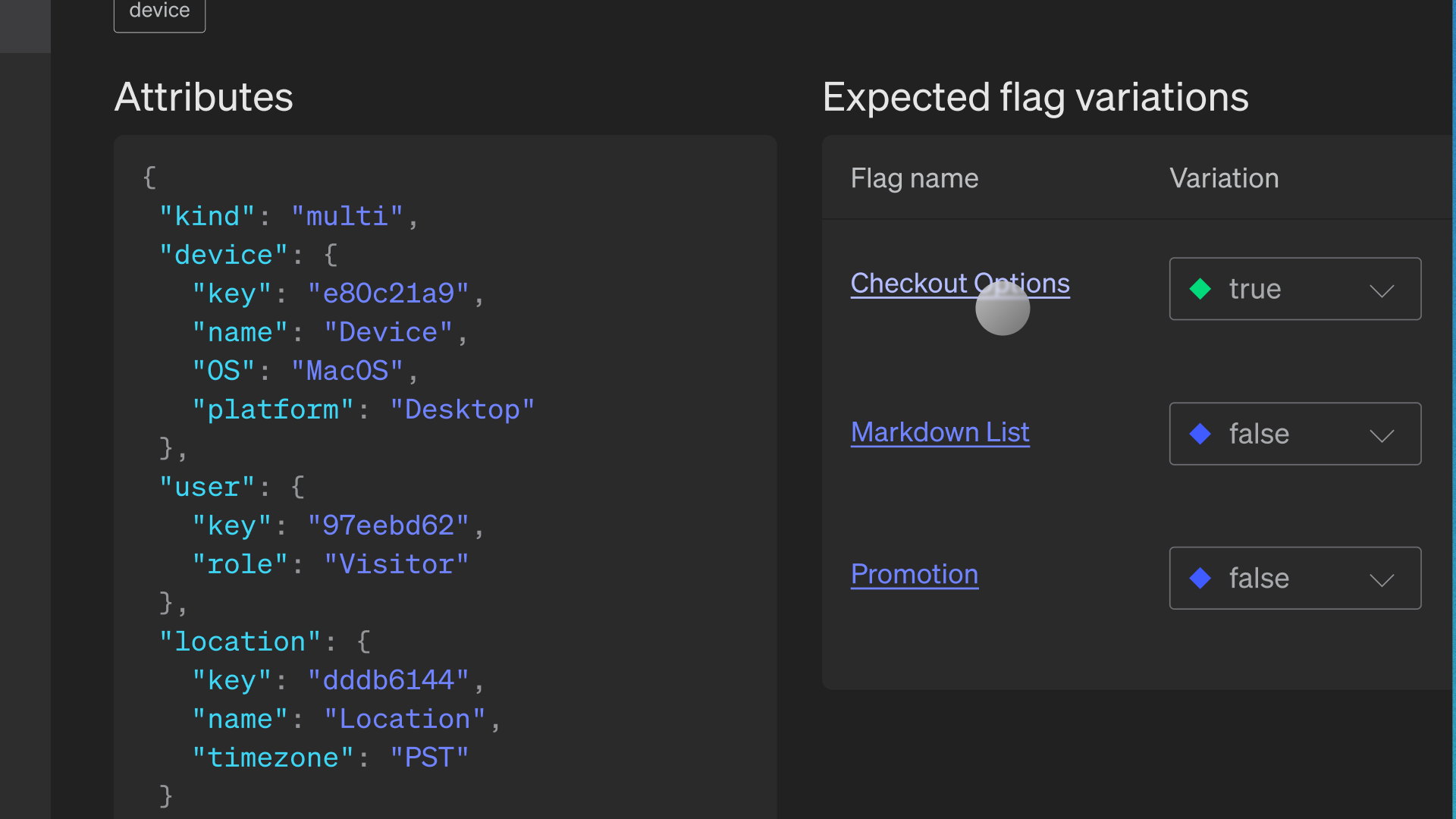Open the Promotion flag link

coord(914,575)
